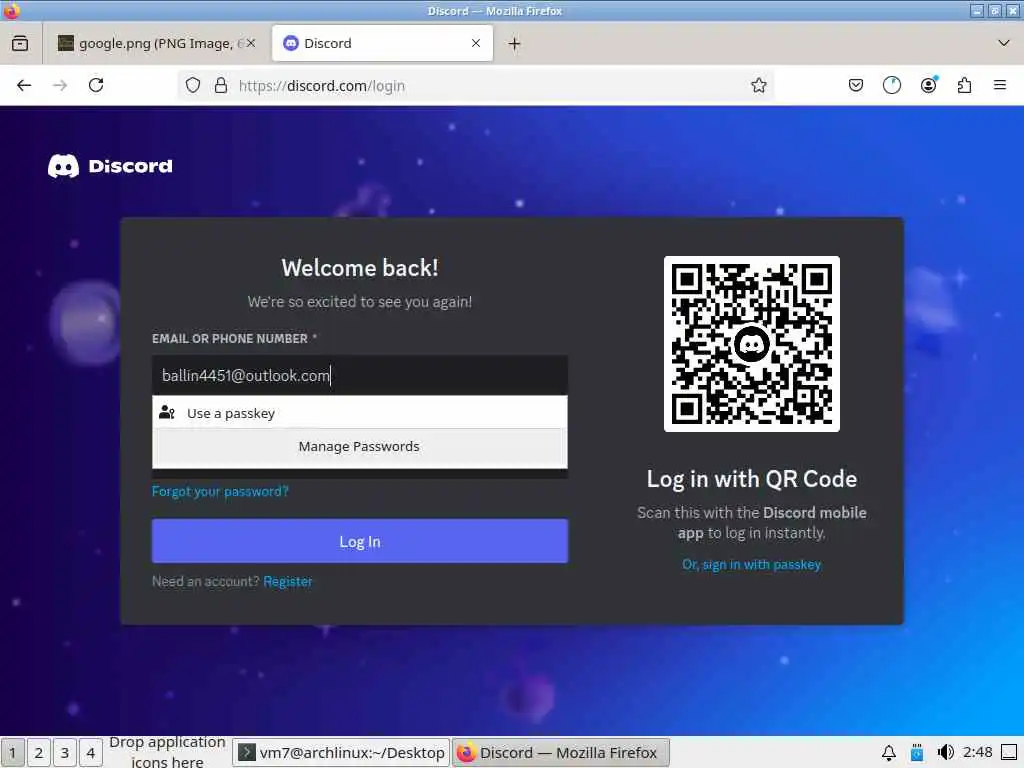Viewport: 1024px width, 768px height.
Task: Reload the Discord login page
Action: pos(96,86)
